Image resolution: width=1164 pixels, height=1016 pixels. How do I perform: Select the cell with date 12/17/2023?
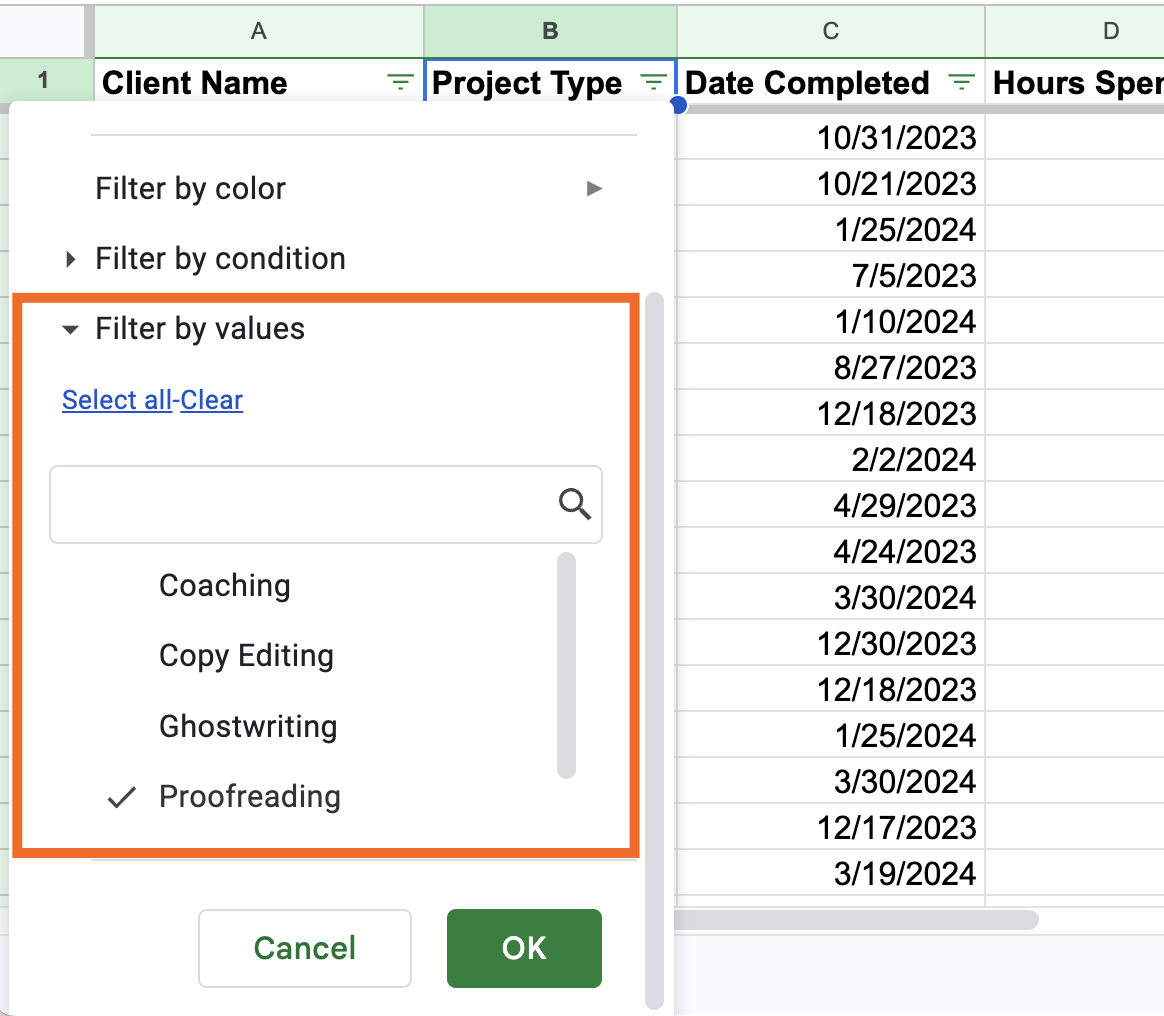831,827
